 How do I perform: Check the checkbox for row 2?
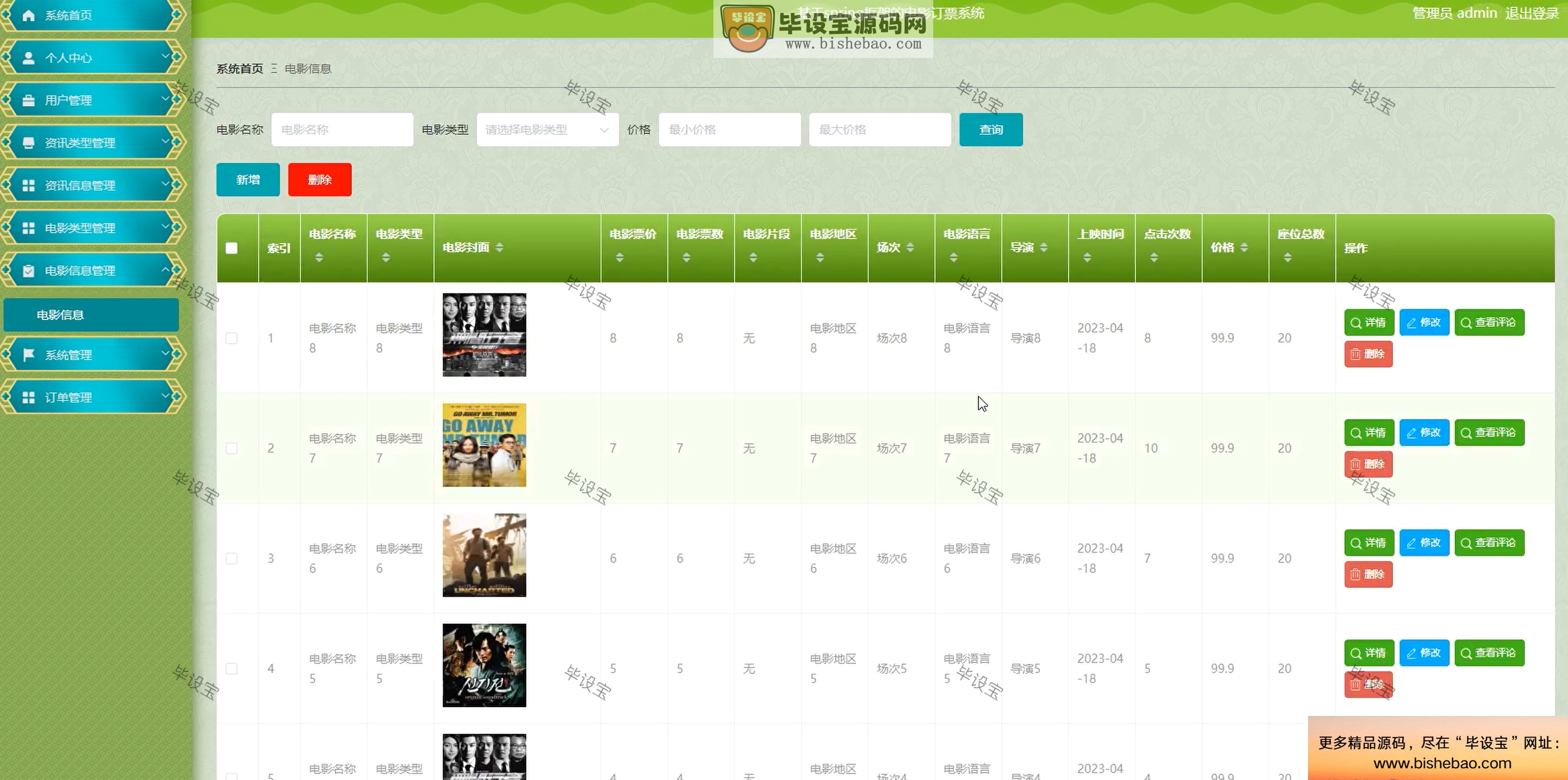(231, 448)
